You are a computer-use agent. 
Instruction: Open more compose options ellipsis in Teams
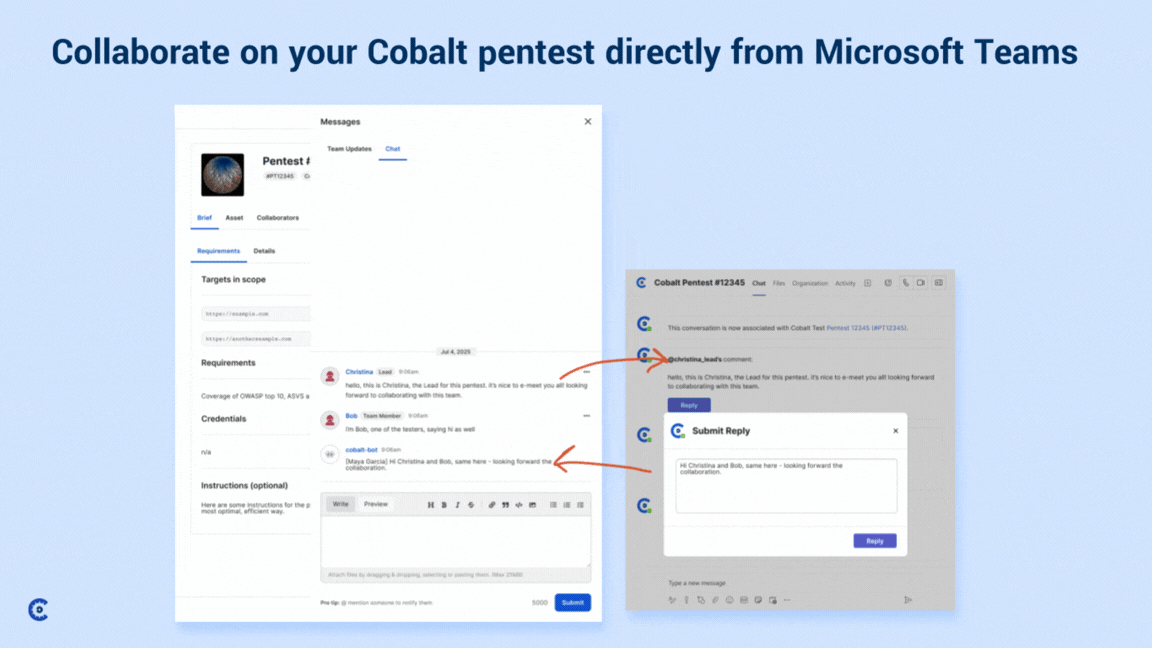[x=787, y=600]
